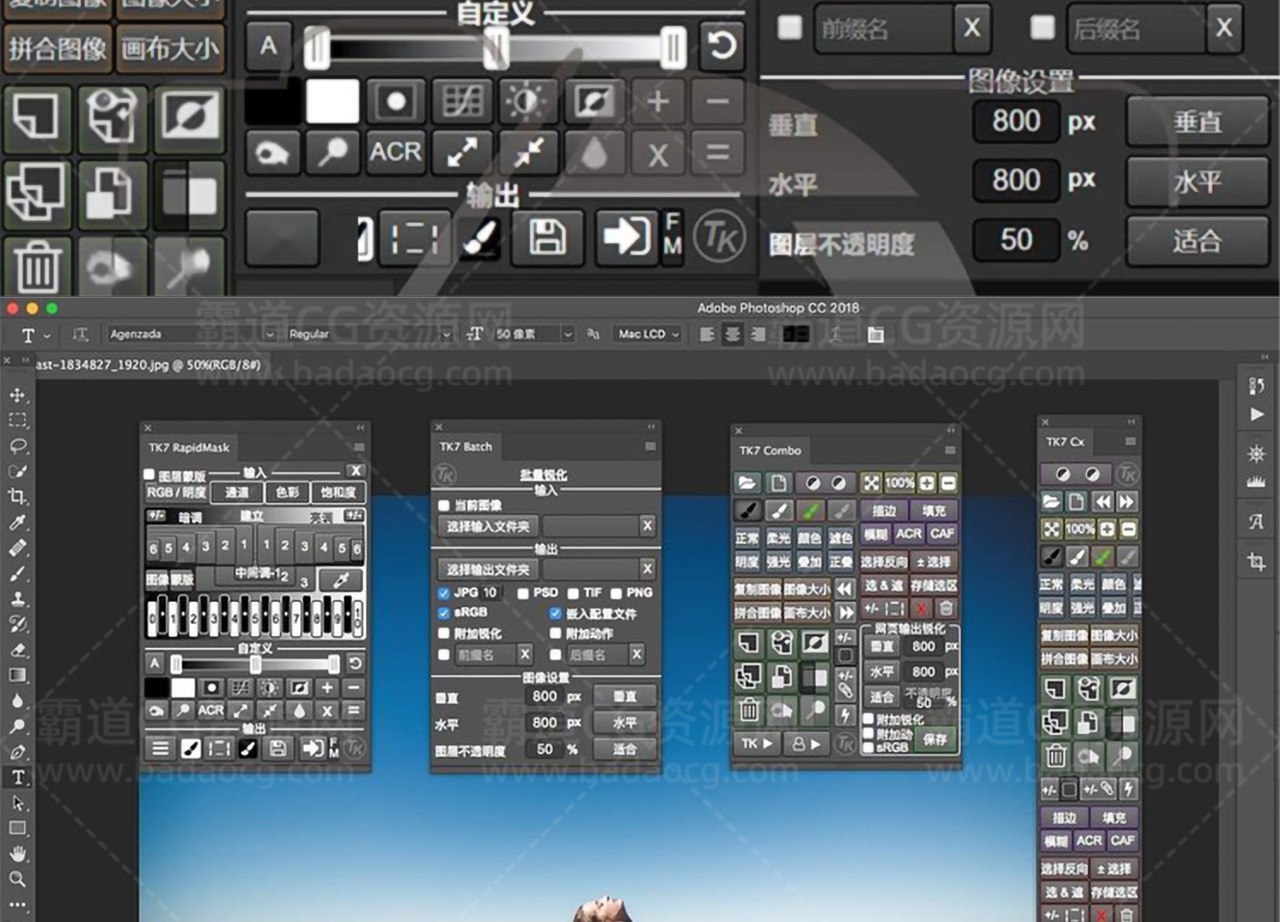This screenshot has width=1280, height=922.
Task: Check the 当前图像 checkbox in TK7 Batch
Action: [x=444, y=506]
